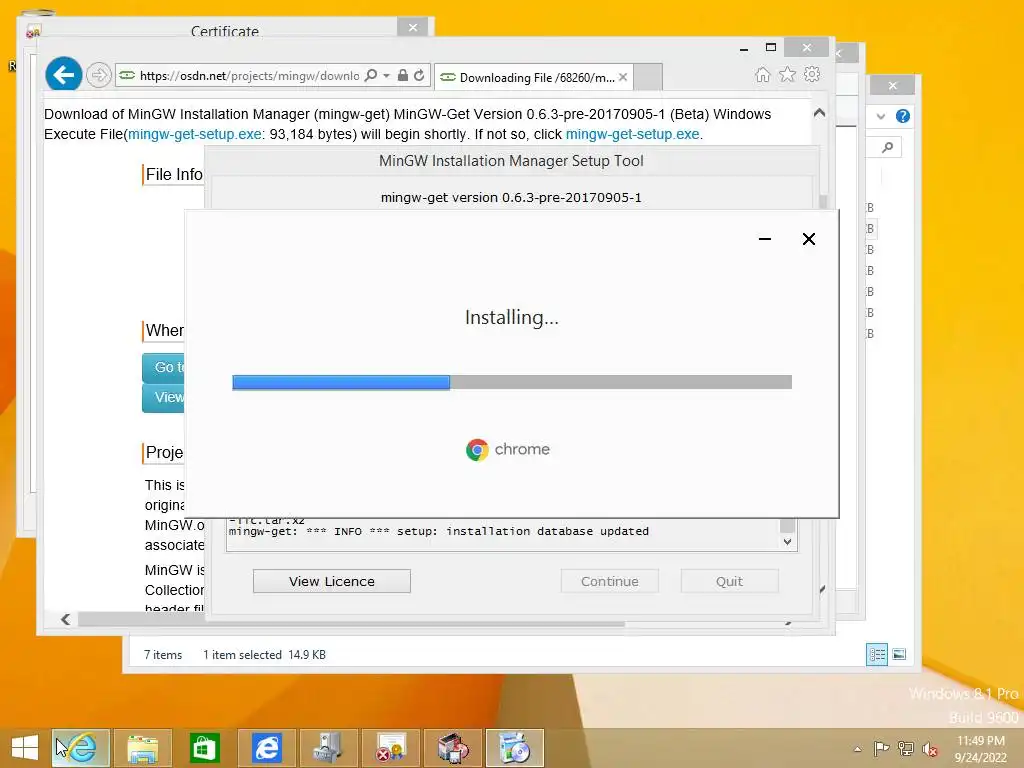
Task: Click the page scrollbar up arrow
Action: pos(820,112)
